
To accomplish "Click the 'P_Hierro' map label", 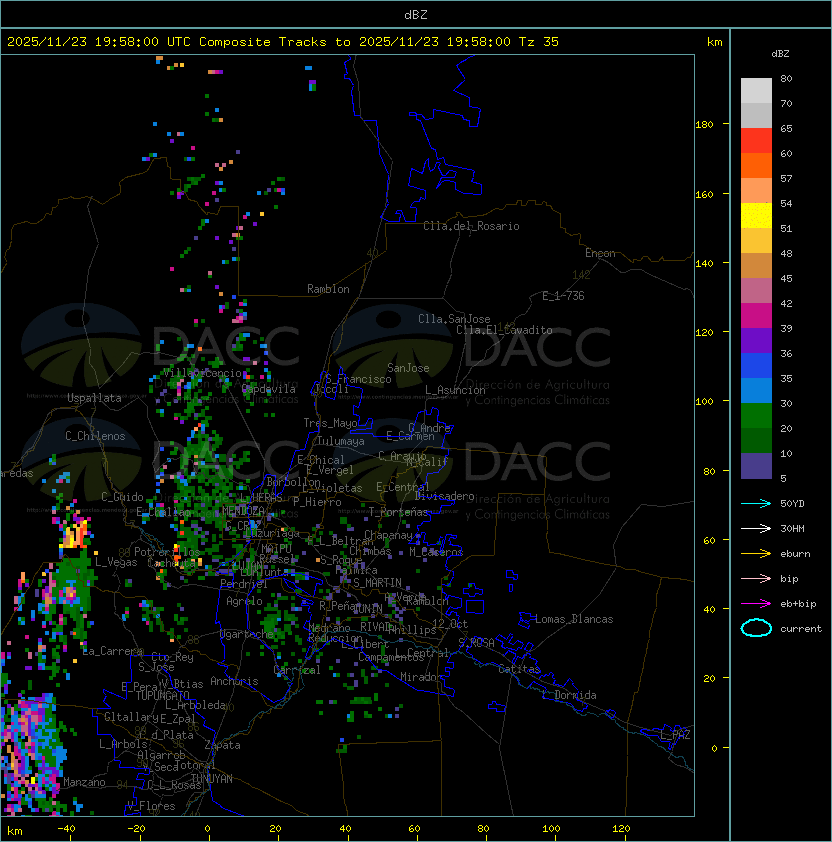I will coord(317,502).
